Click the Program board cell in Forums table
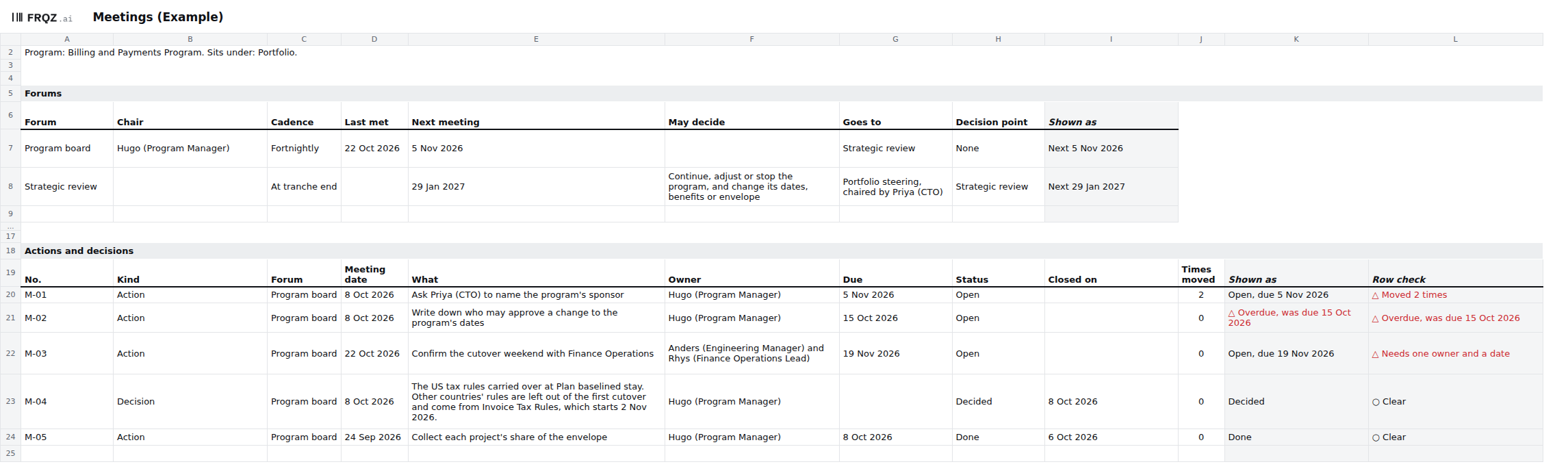The height and width of the screenshot is (473, 1568). tap(67, 149)
